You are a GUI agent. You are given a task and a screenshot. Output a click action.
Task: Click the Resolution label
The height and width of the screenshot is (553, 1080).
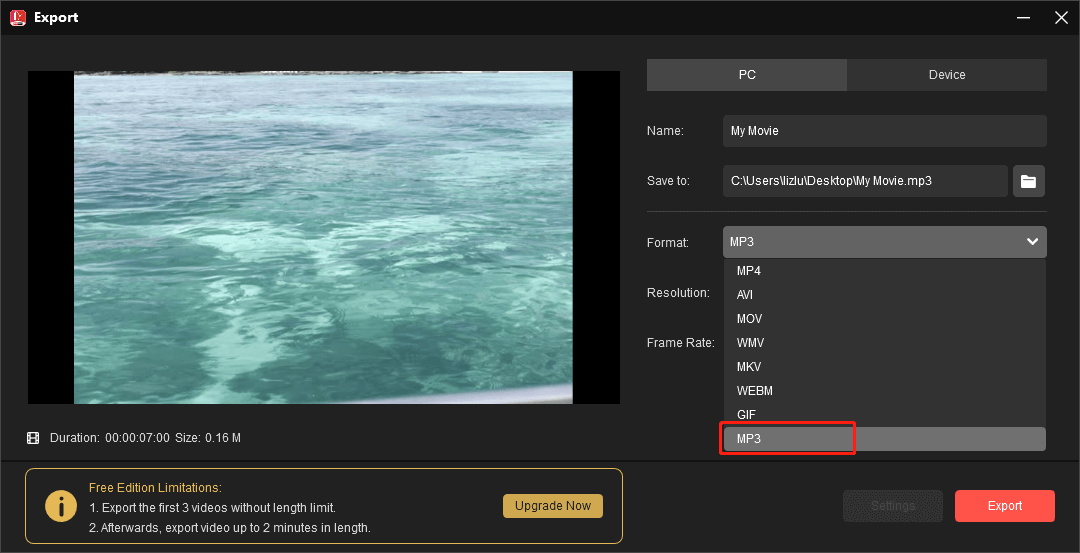coord(678,293)
